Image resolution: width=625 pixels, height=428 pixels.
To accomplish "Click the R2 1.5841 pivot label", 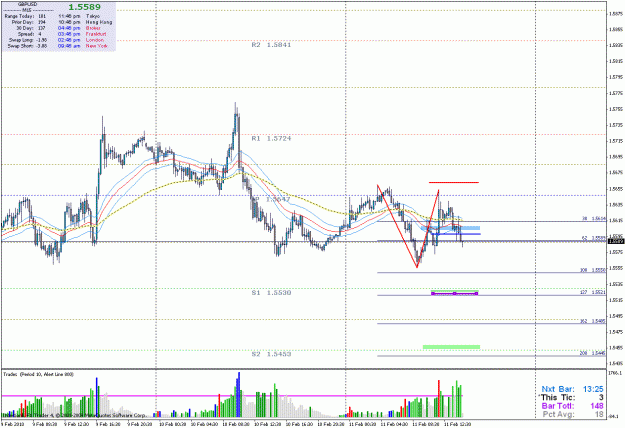I will point(271,45).
